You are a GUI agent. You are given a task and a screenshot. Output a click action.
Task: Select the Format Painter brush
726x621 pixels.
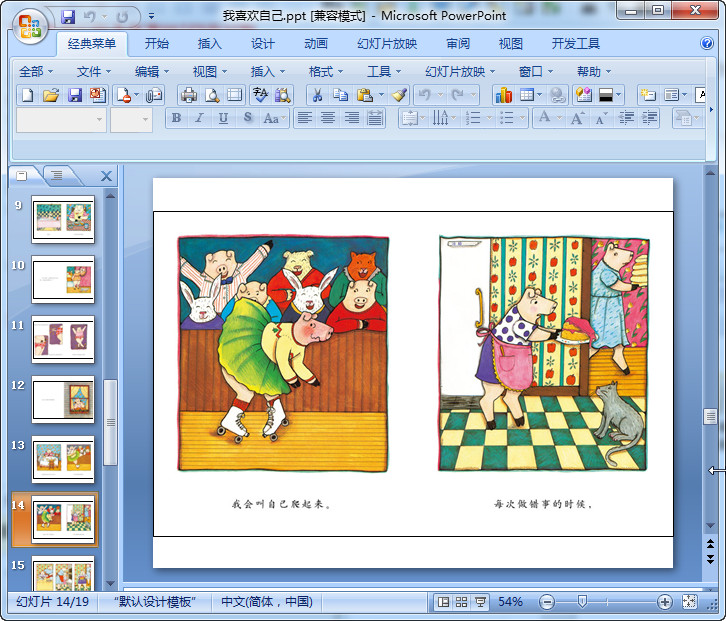tap(399, 95)
